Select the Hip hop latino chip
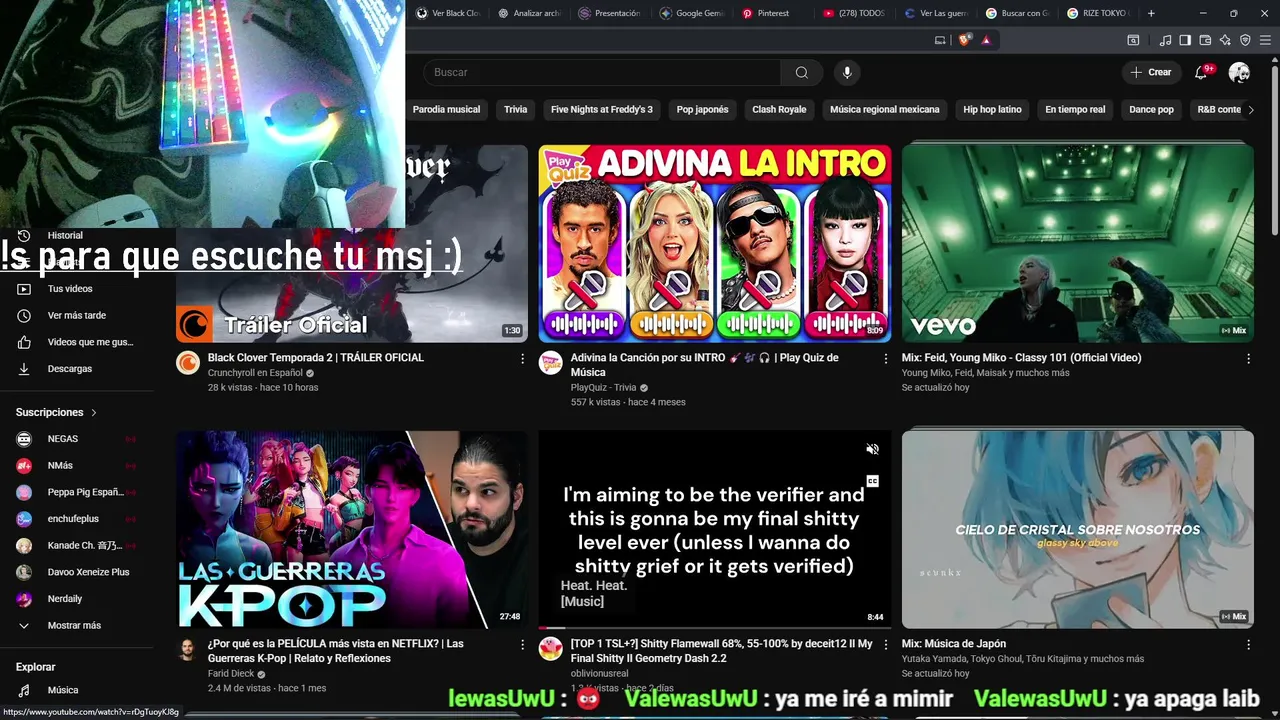The image size is (1280, 720). (992, 110)
